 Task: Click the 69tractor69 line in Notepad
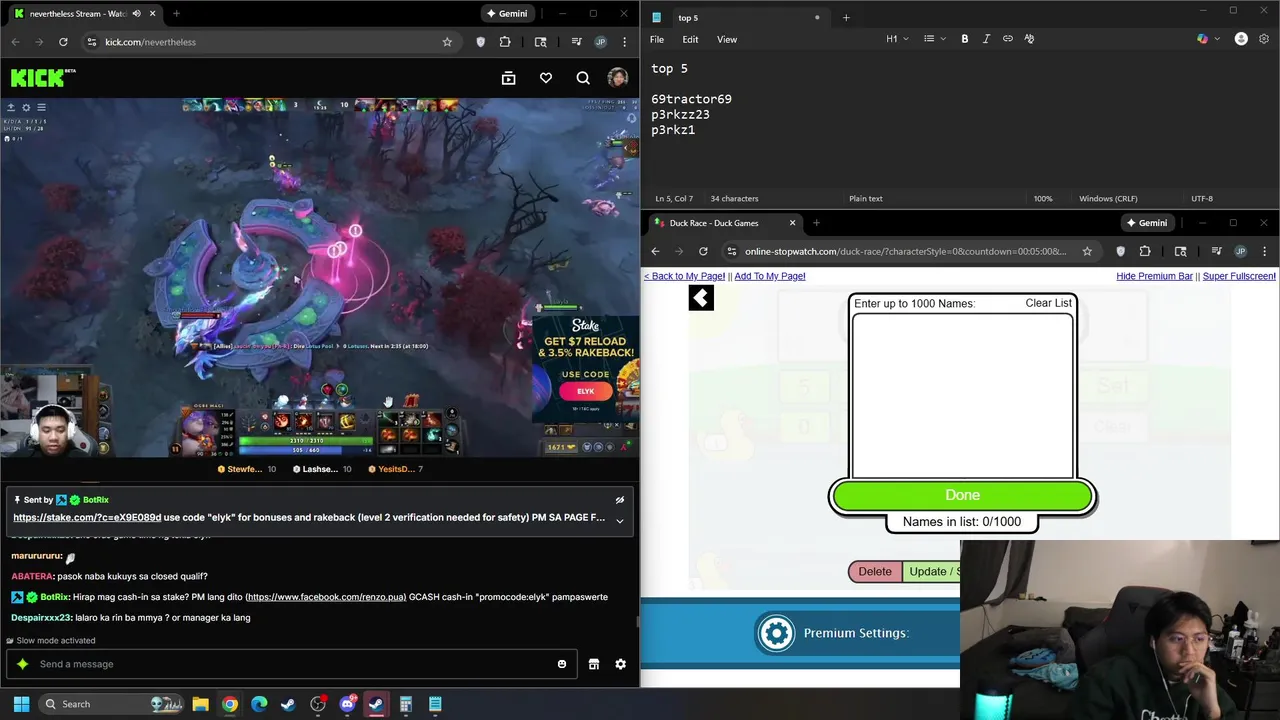pyautogui.click(x=691, y=99)
